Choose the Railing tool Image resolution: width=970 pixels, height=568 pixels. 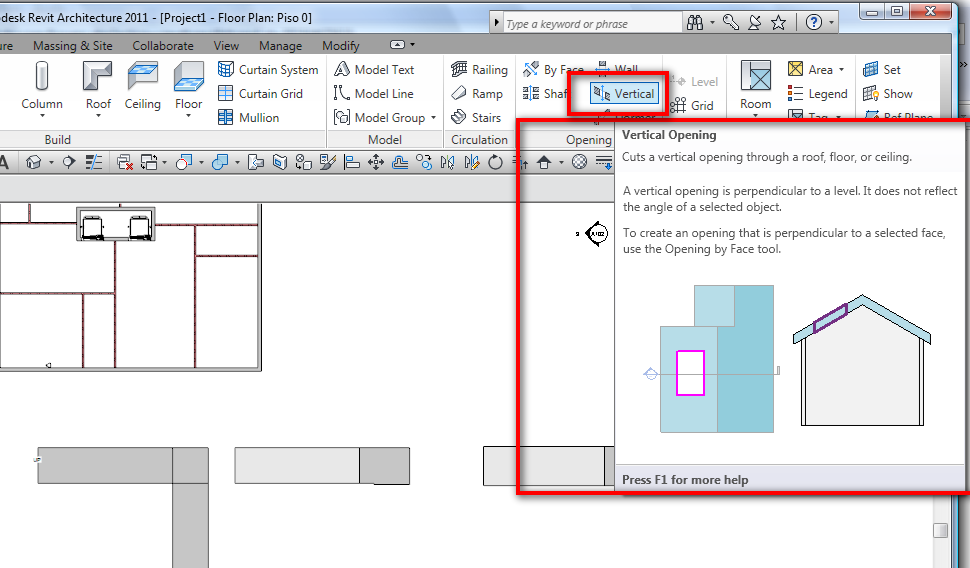click(479, 69)
